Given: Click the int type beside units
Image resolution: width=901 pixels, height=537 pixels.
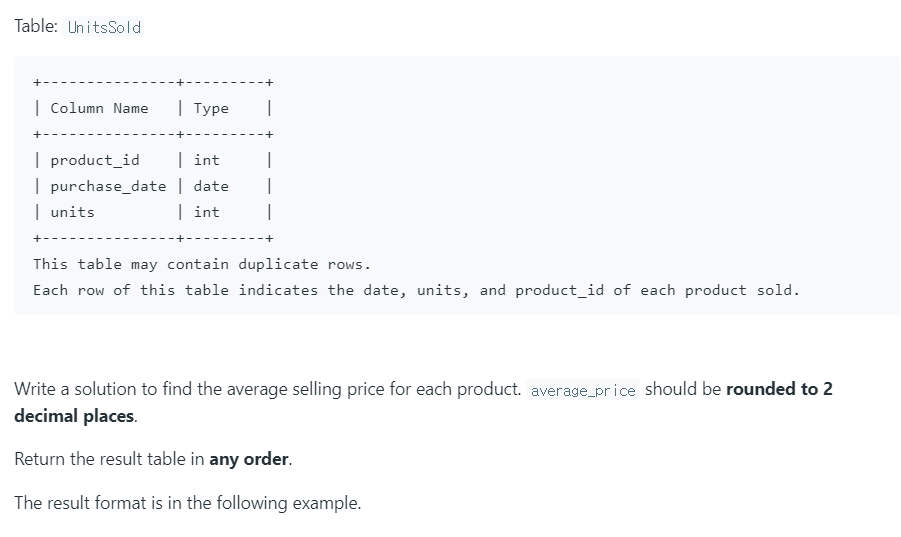Looking at the screenshot, I should tap(207, 212).
